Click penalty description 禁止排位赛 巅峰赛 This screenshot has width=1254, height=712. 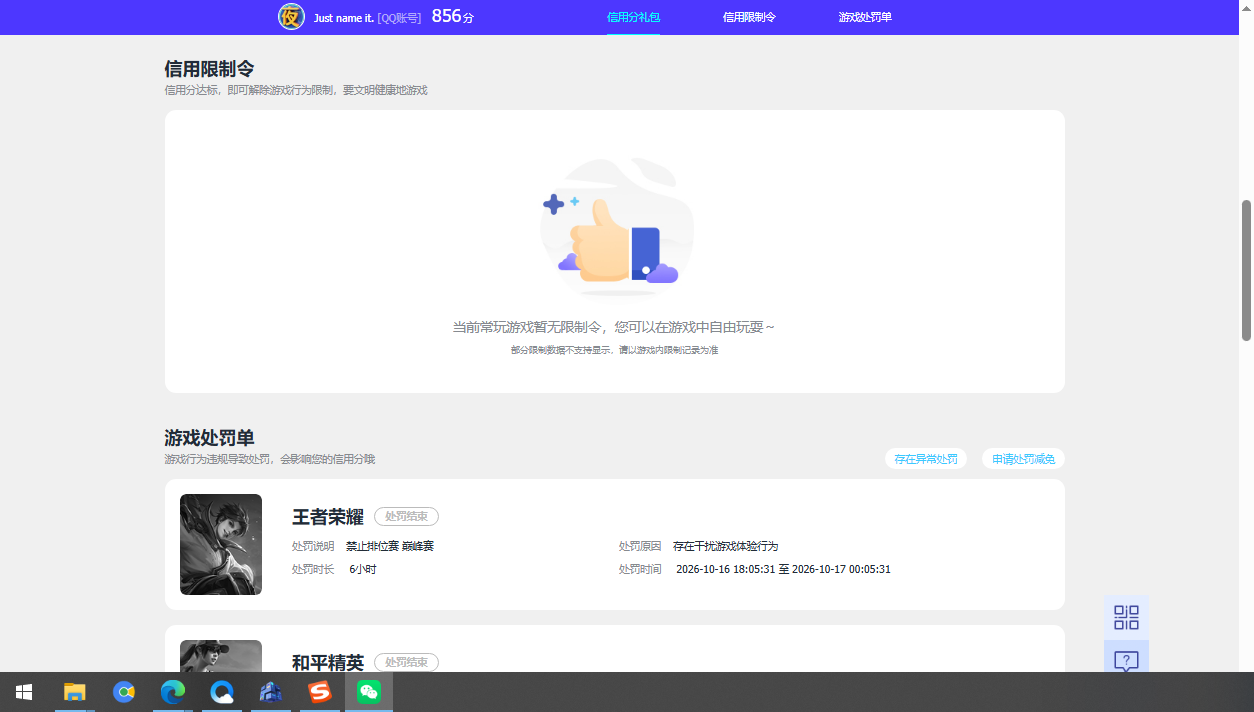(390, 546)
